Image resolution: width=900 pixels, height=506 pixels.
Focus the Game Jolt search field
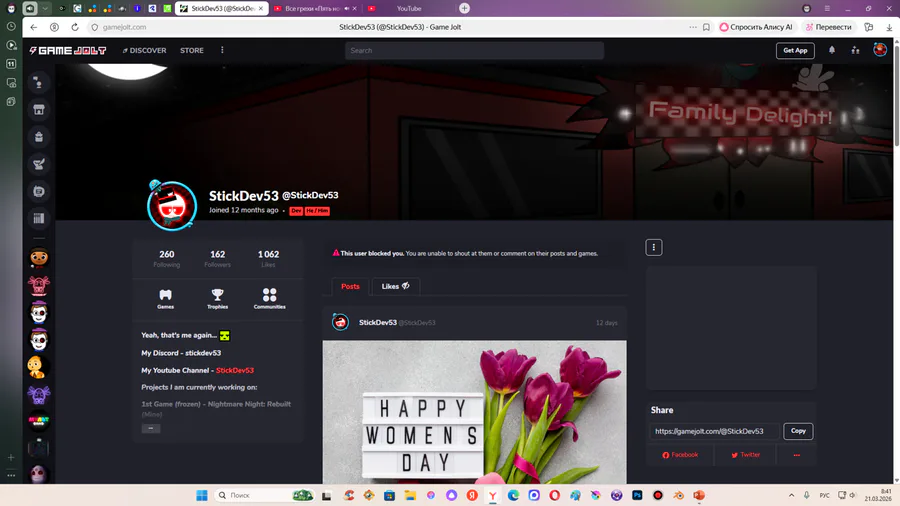click(474, 50)
